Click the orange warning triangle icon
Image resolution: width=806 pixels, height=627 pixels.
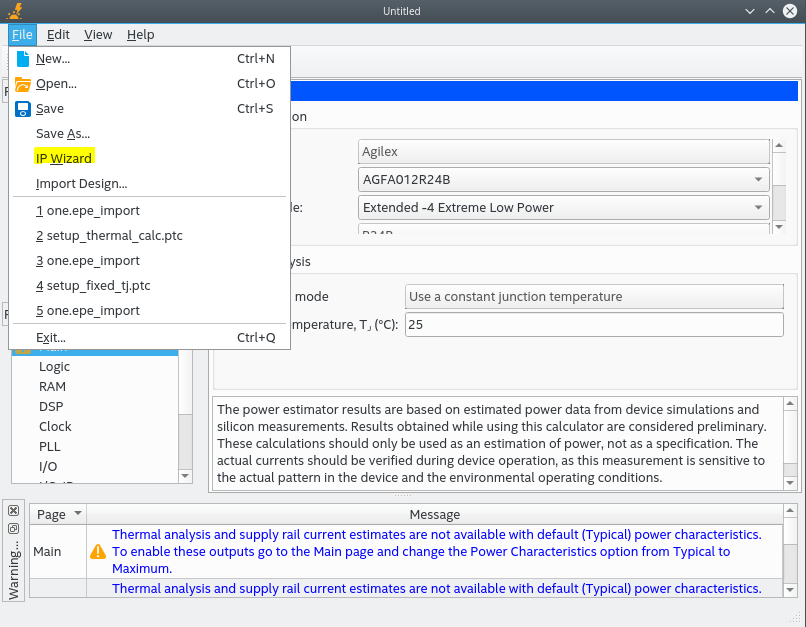pyautogui.click(x=98, y=551)
